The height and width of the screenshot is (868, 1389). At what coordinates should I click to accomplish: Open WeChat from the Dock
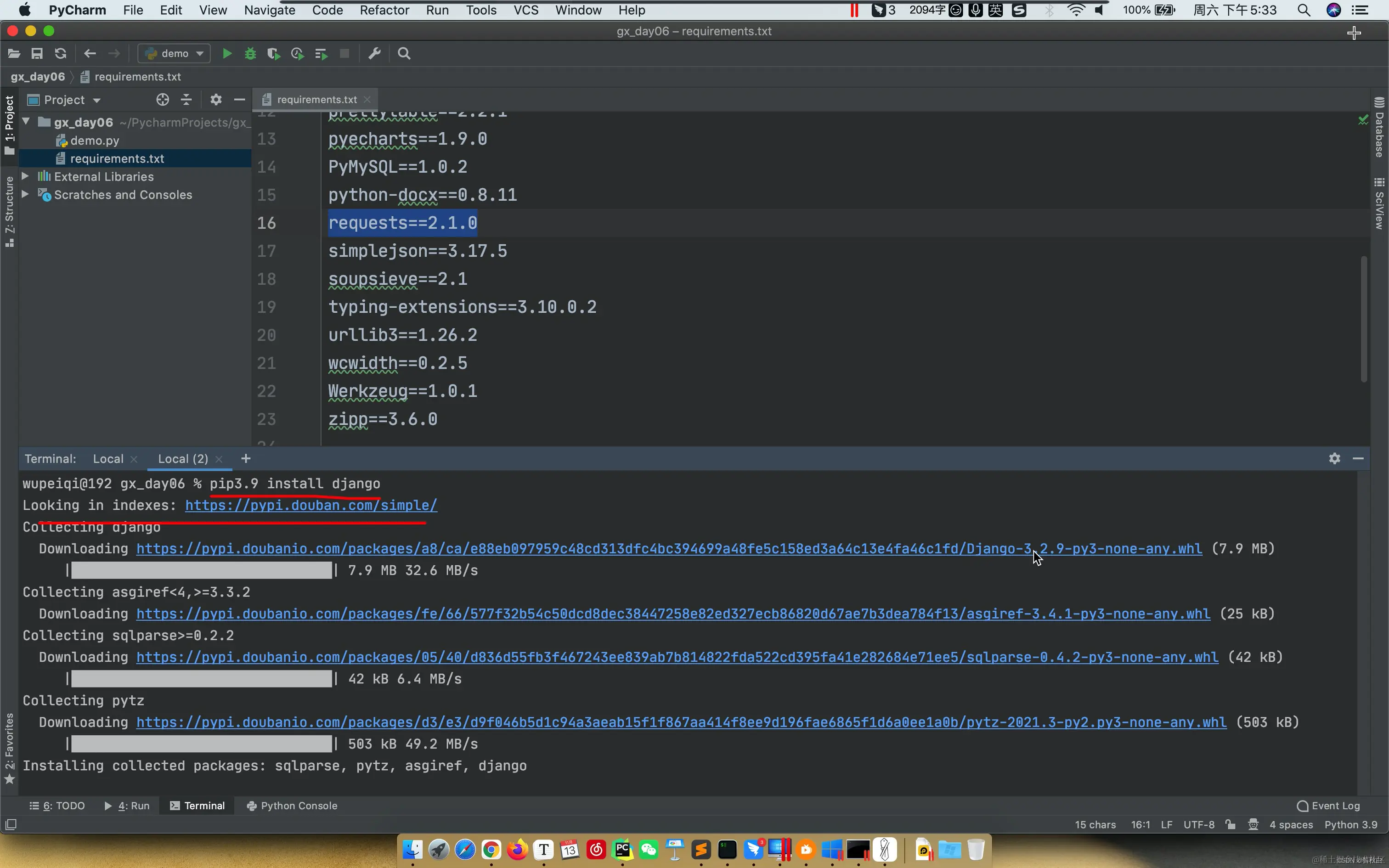(x=649, y=849)
